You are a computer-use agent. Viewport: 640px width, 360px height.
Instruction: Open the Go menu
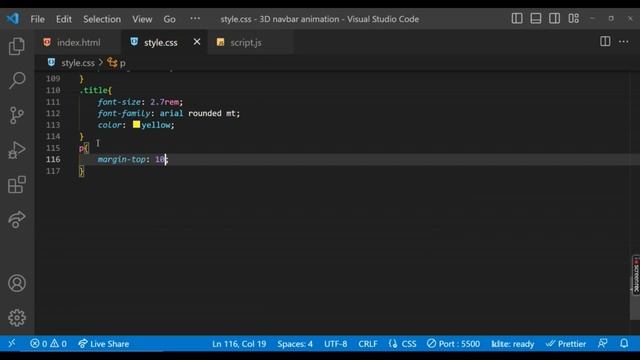pyautogui.click(x=169, y=19)
